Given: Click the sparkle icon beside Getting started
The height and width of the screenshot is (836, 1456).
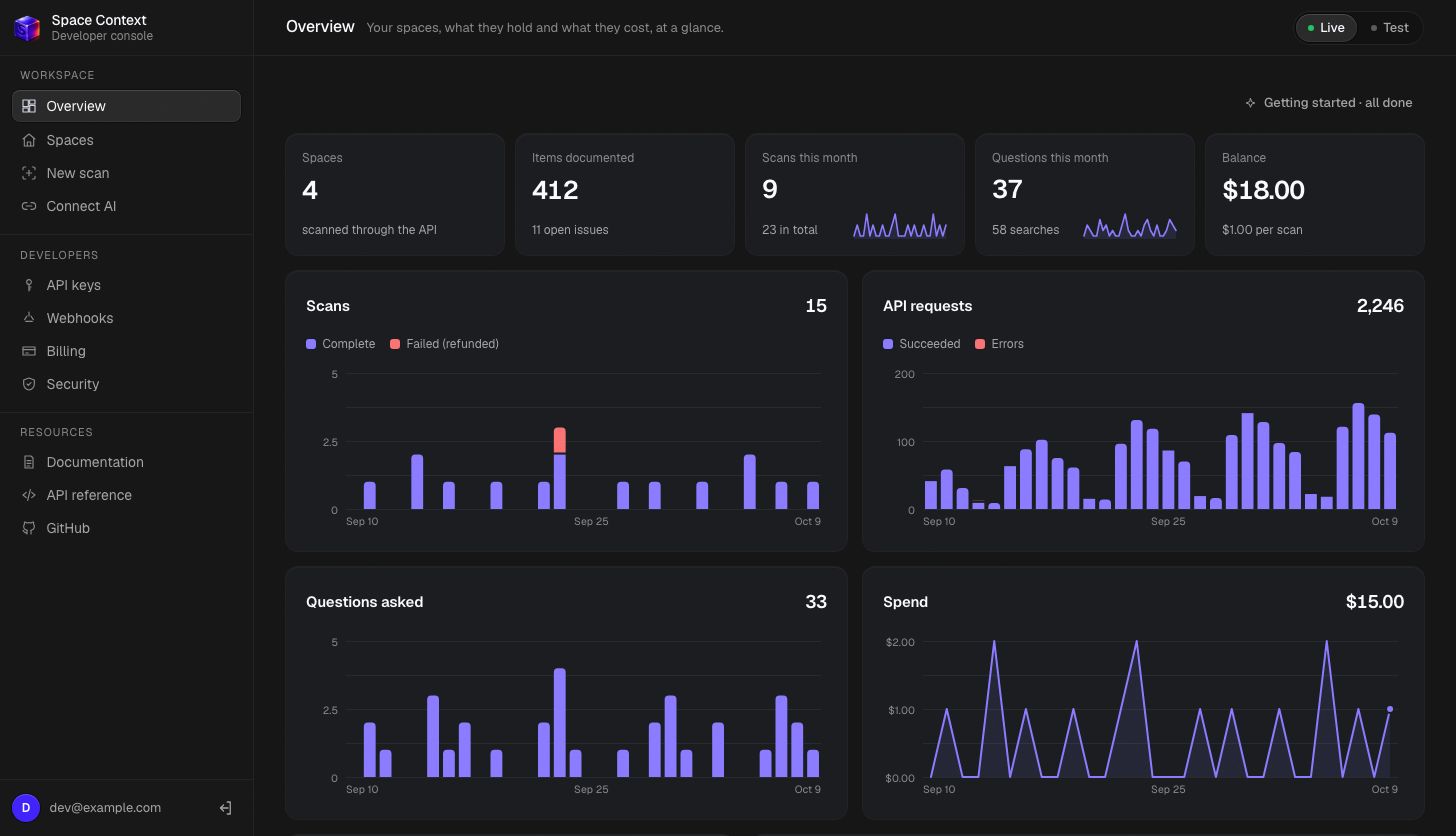Looking at the screenshot, I should [x=1250, y=103].
